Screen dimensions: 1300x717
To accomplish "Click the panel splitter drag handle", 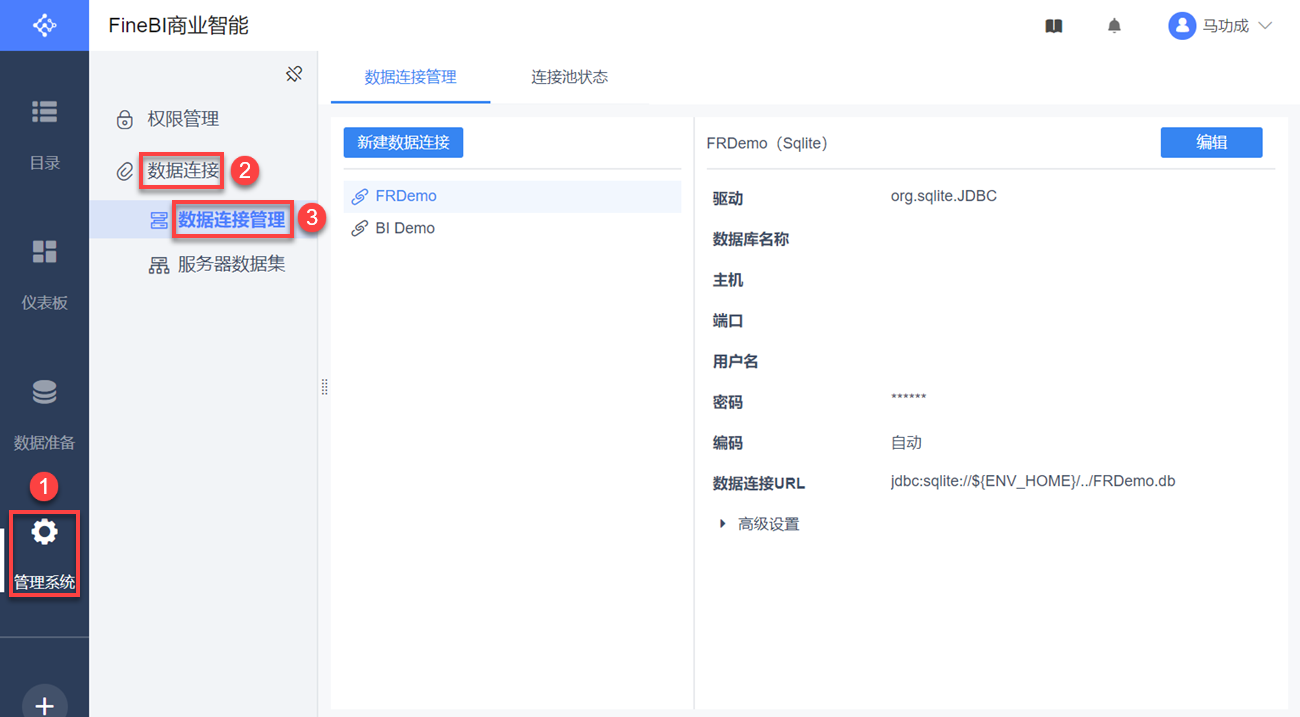I will click(x=324, y=387).
